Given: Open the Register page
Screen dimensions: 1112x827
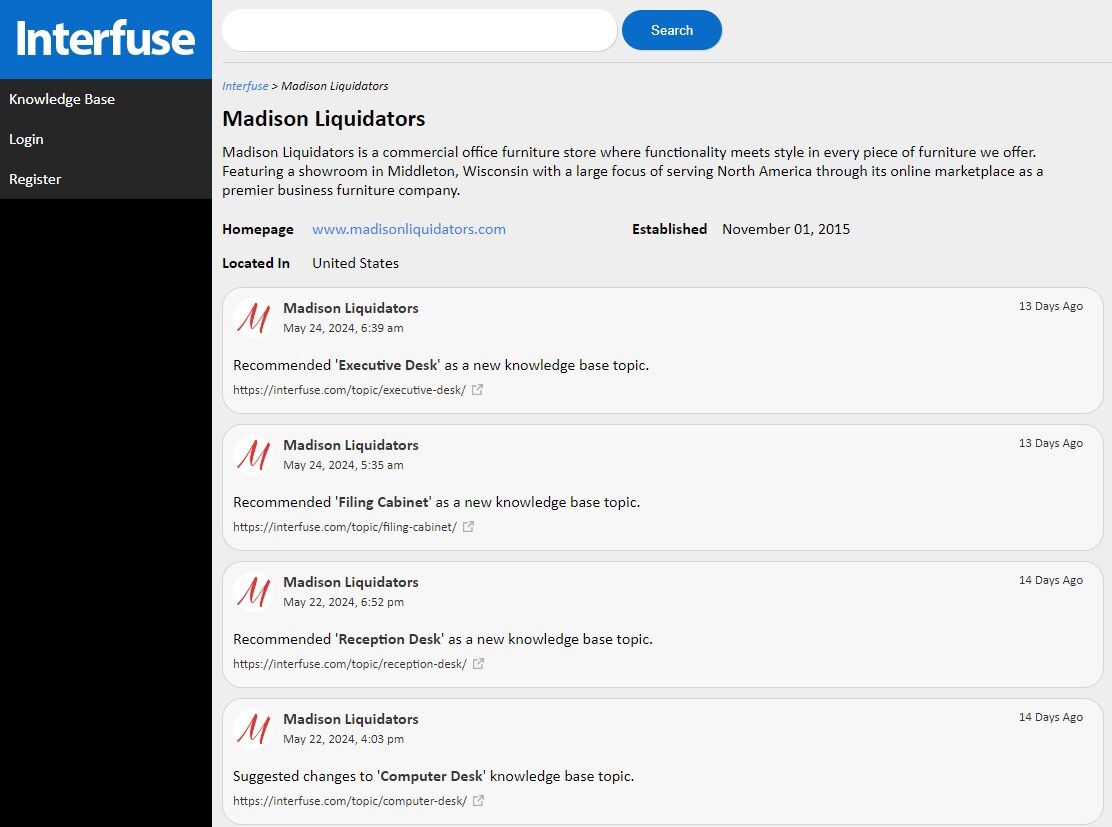Looking at the screenshot, I should [106, 179].
